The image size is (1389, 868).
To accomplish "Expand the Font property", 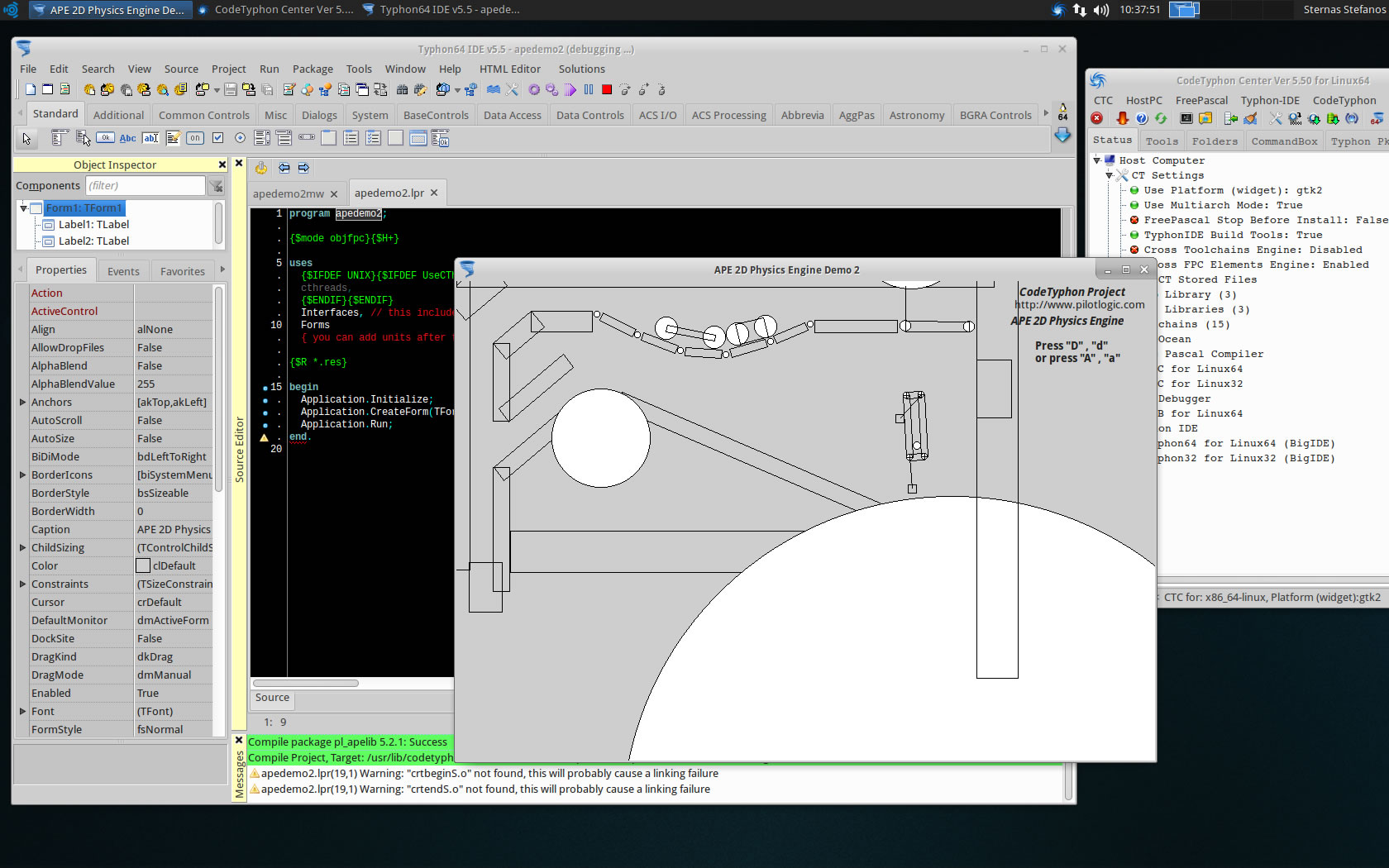I will click(22, 711).
